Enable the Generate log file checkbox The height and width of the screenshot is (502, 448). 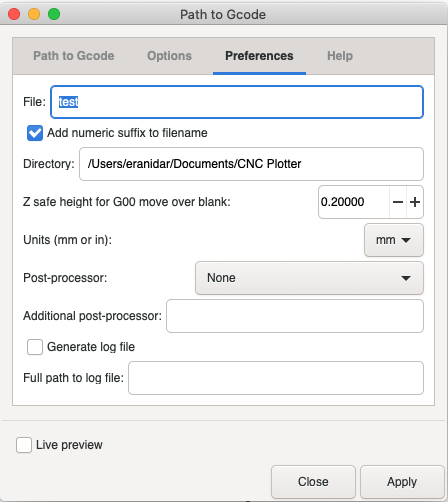click(35, 347)
